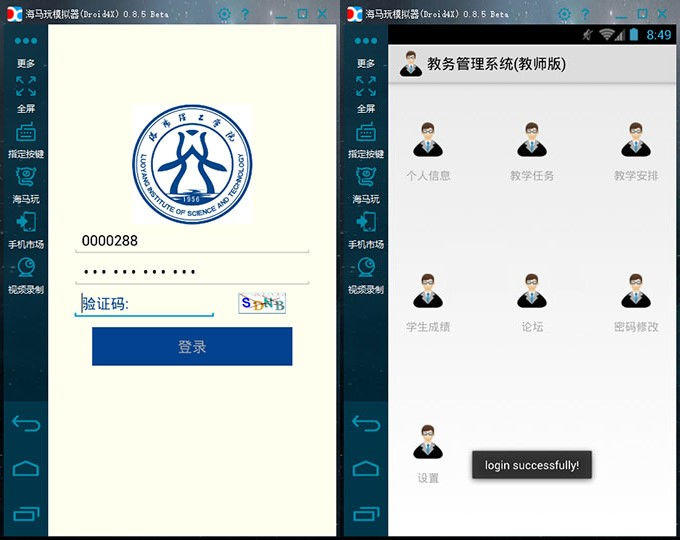
Task: Click the 验证码 captcha input field
Action: (144, 304)
